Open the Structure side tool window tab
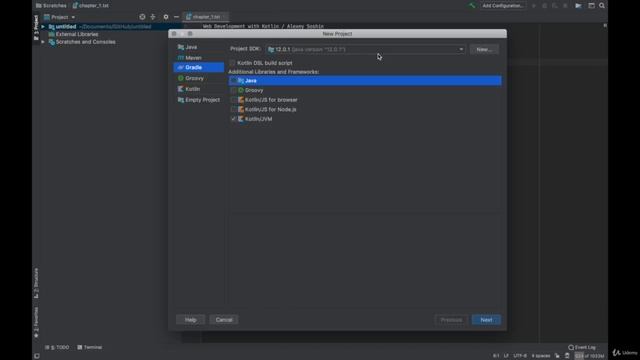 36,283
